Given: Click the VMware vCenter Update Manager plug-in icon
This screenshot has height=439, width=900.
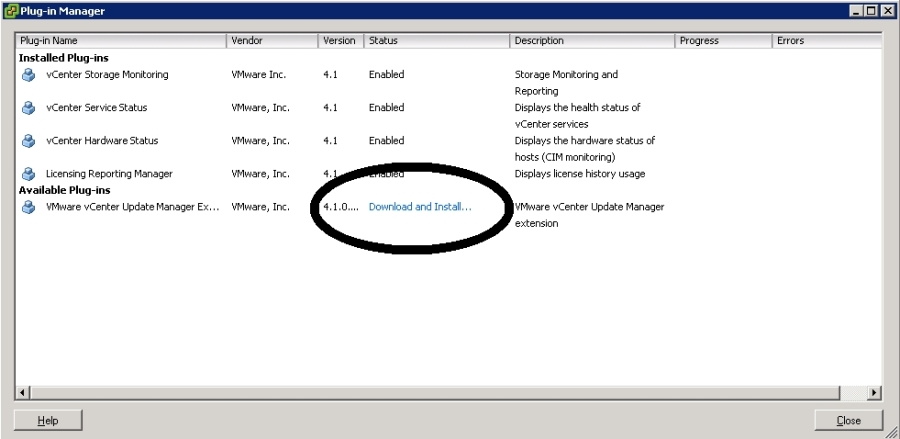Looking at the screenshot, I should pos(28,207).
